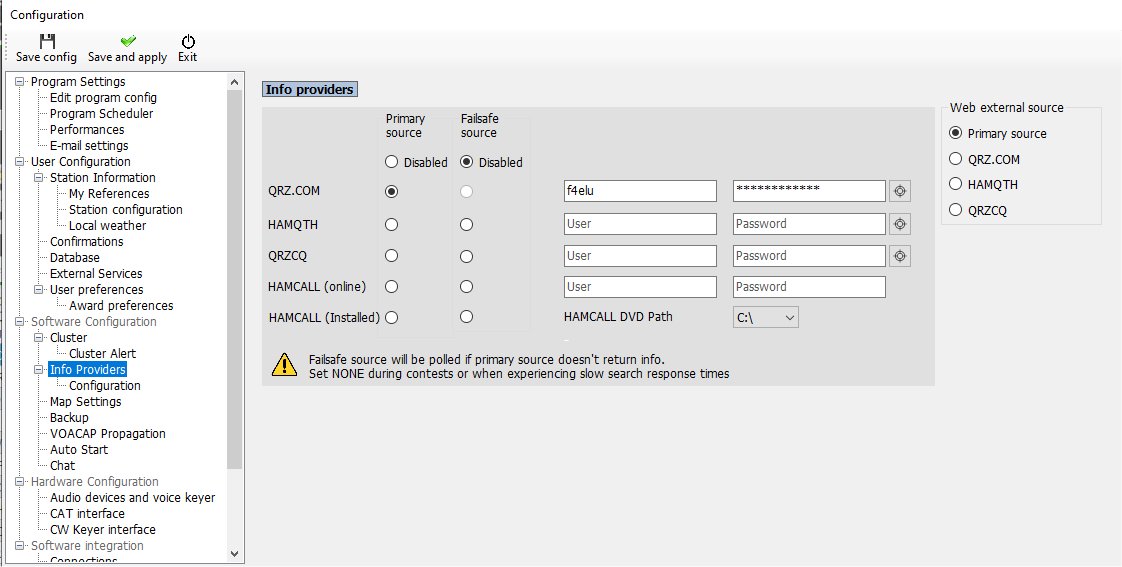The width and height of the screenshot is (1122, 567).
Task: Disable the primary source radio
Action: (x=392, y=162)
